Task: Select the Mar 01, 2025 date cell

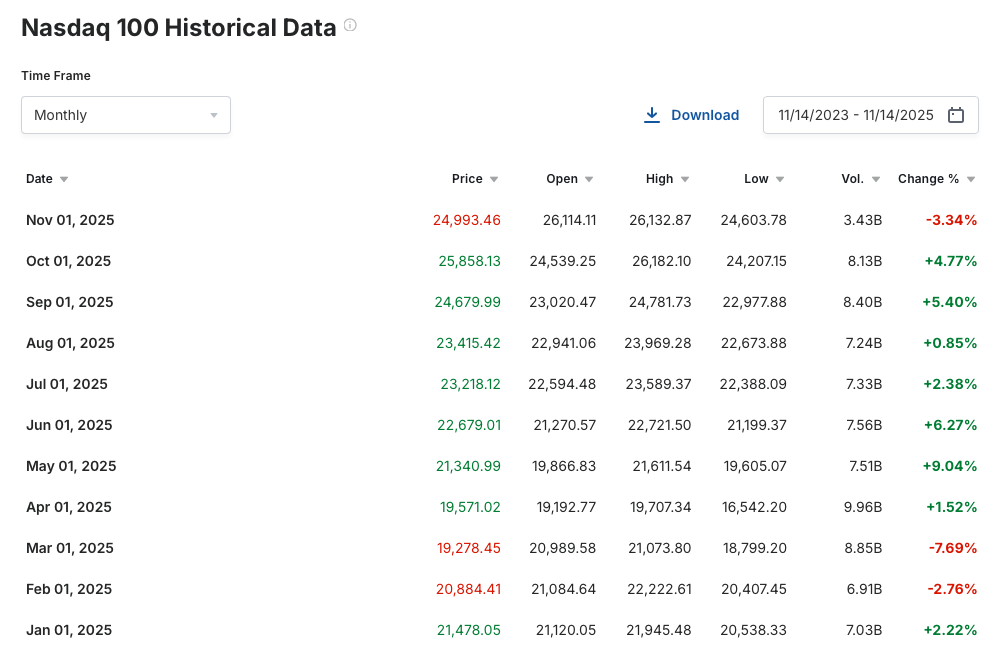Action: coord(70,548)
